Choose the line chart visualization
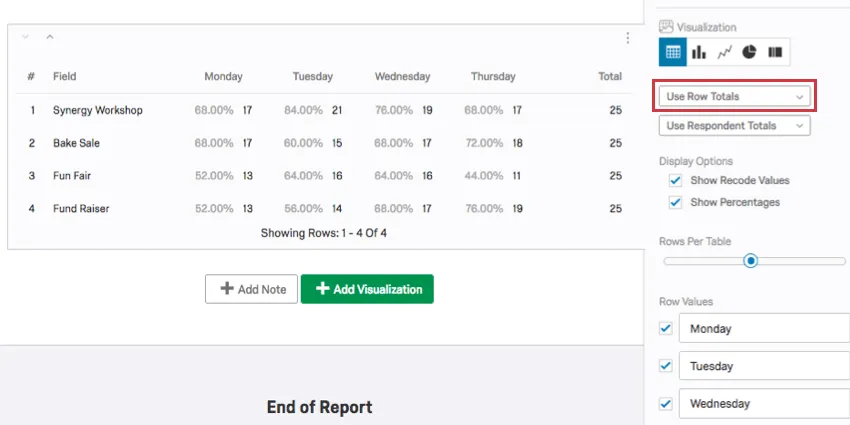Screen dimensions: 850x425 coord(724,52)
